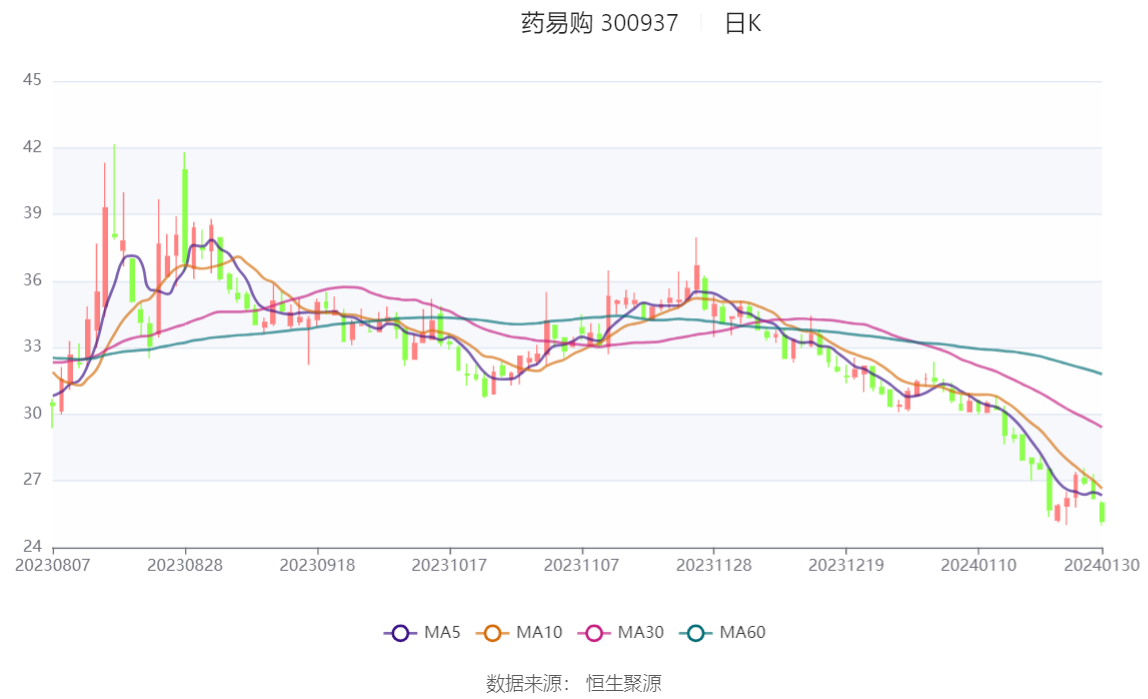Click the y-axis value 36
The width and height of the screenshot is (1148, 699).
tap(32, 280)
